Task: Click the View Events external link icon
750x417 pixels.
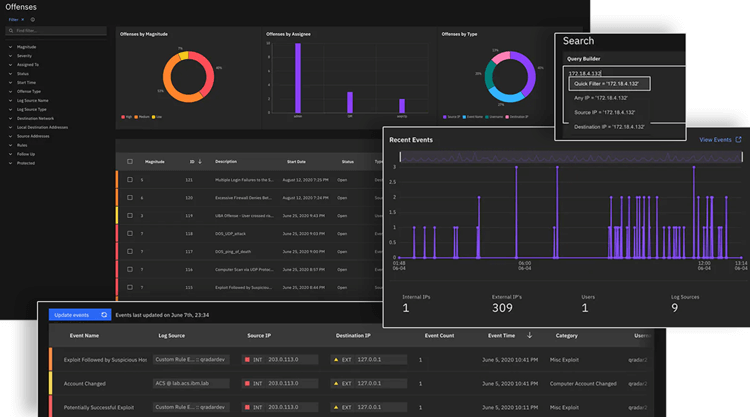Action: tap(739, 140)
